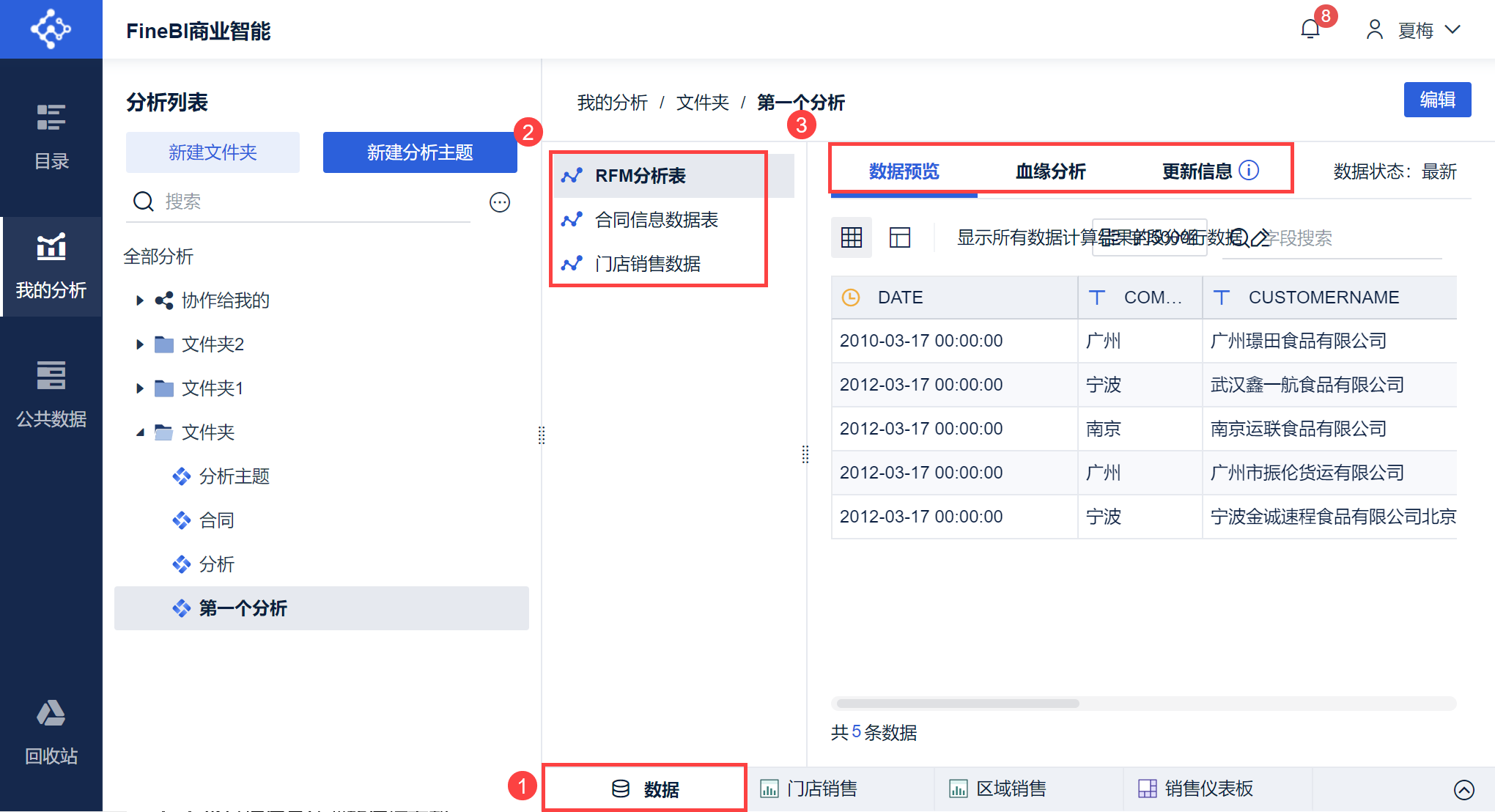Click the 更新信息 info icon
Viewport: 1495px width, 812px height.
(1249, 171)
